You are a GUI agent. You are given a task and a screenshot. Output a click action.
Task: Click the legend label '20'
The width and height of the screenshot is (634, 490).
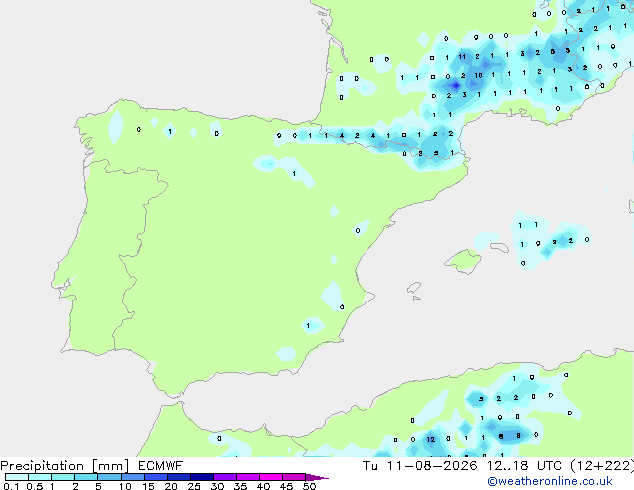pos(171,486)
